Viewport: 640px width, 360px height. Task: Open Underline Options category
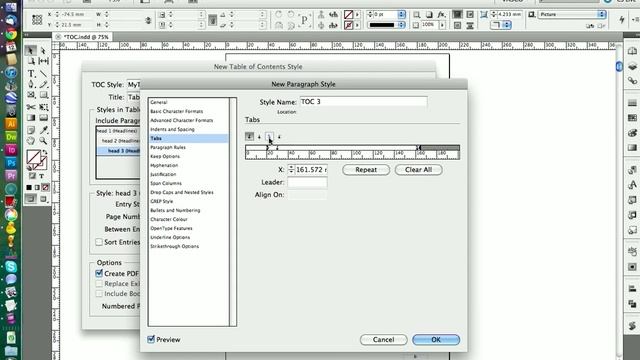pyautogui.click(x=170, y=237)
